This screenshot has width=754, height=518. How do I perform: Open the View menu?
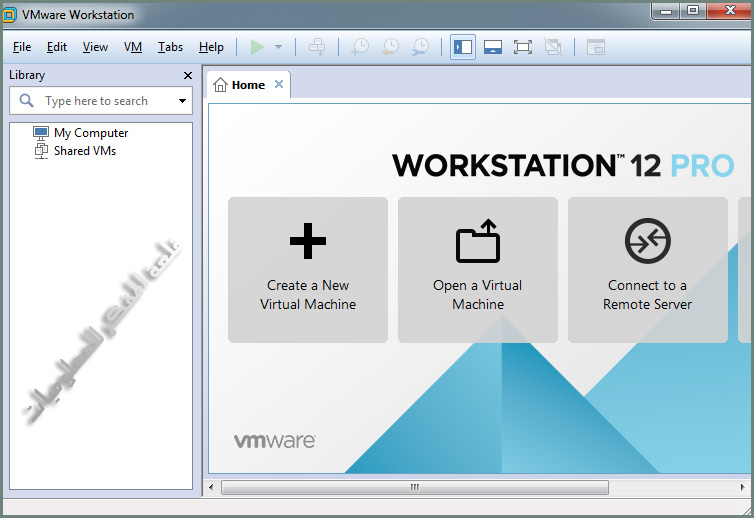click(95, 47)
